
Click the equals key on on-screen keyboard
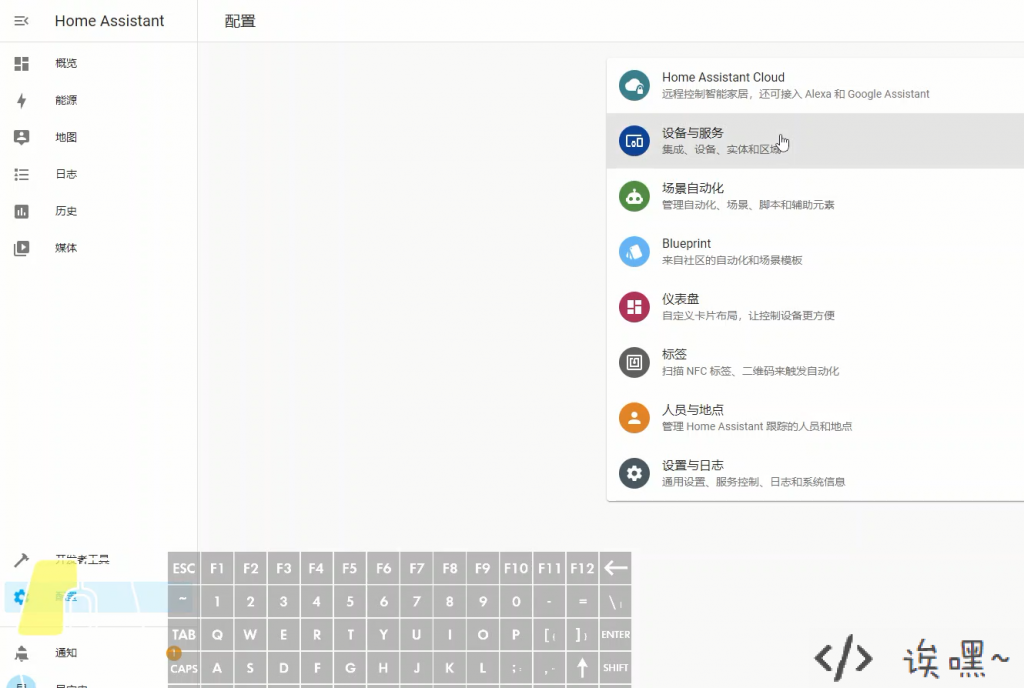tap(583, 601)
